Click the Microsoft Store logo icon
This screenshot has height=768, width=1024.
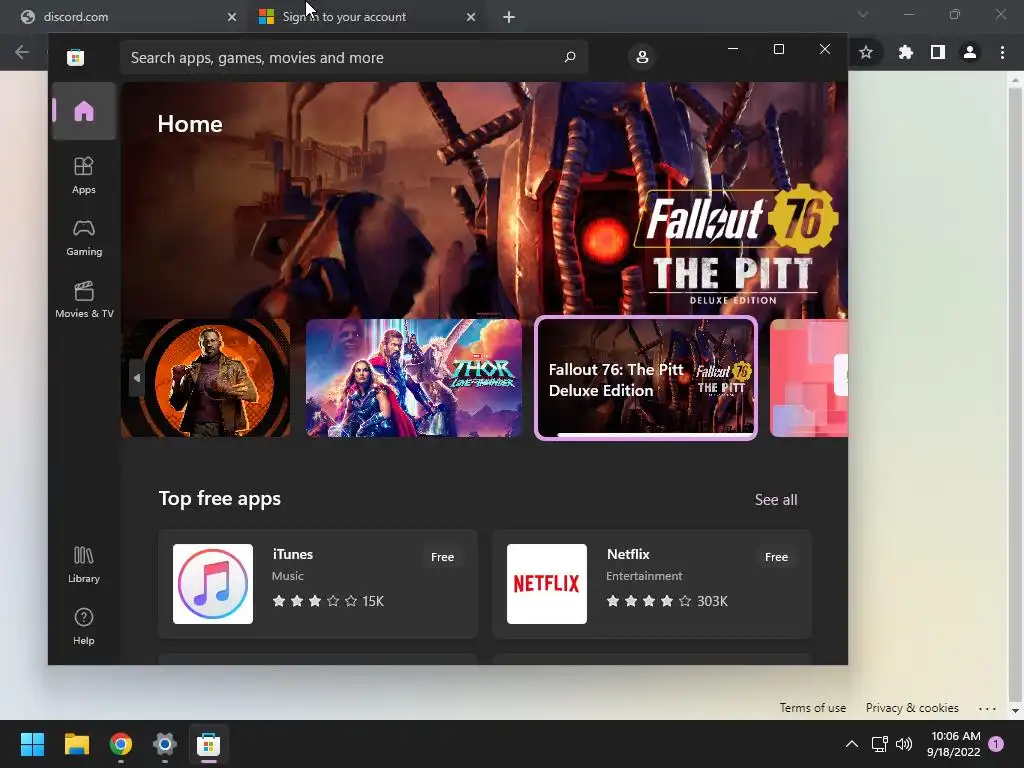pyautogui.click(x=75, y=57)
